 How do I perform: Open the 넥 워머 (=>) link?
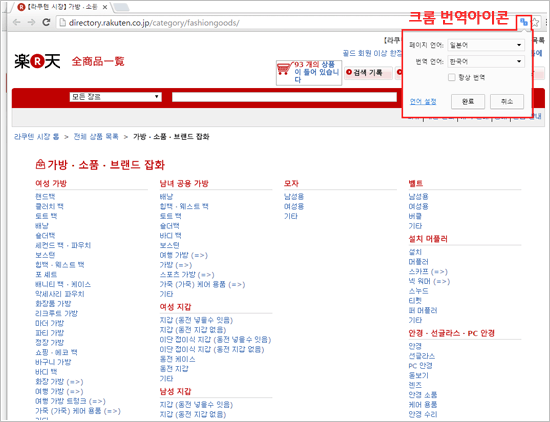[429, 281]
